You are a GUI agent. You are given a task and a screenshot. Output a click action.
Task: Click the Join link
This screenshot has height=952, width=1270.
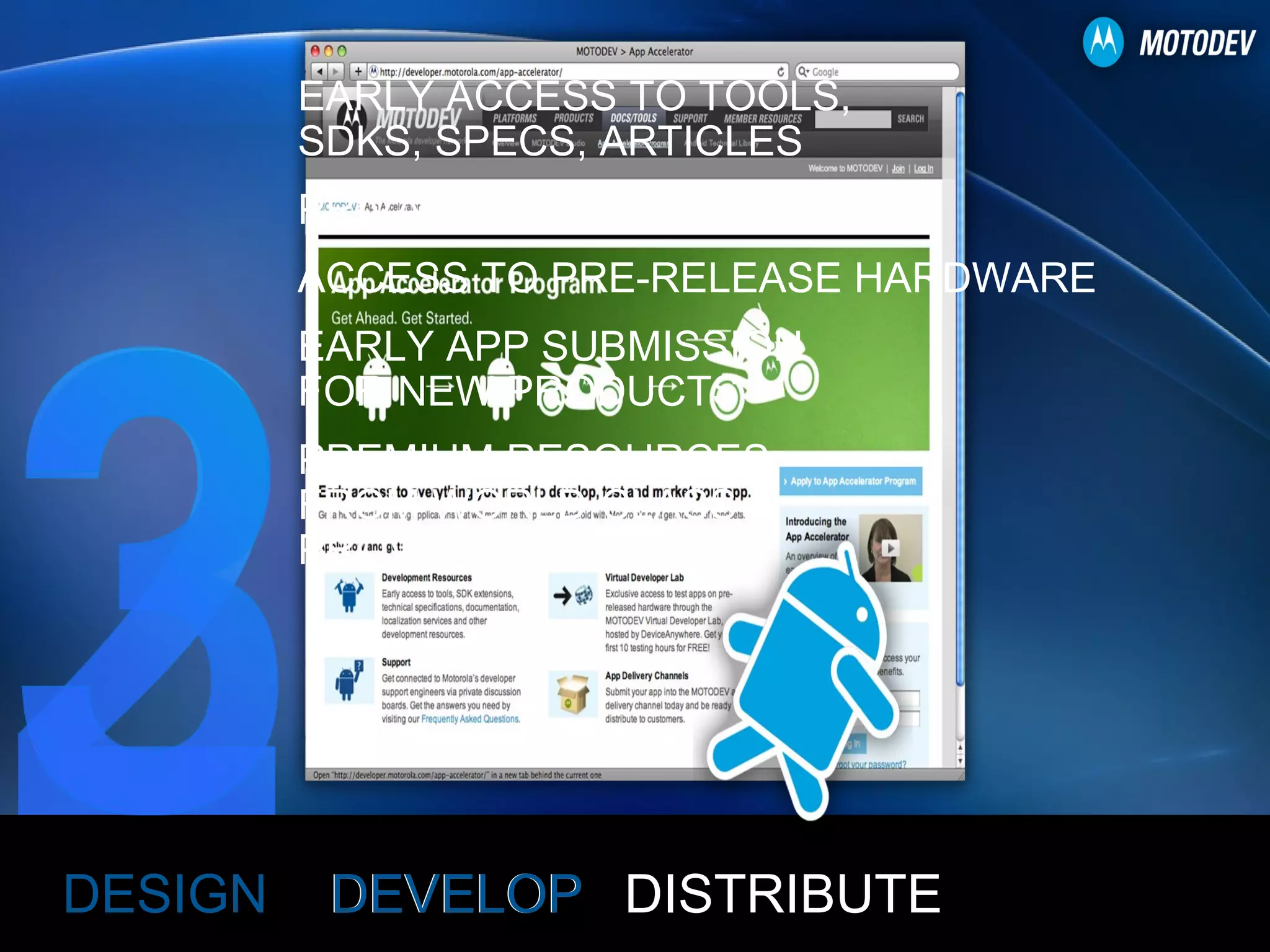coord(898,169)
